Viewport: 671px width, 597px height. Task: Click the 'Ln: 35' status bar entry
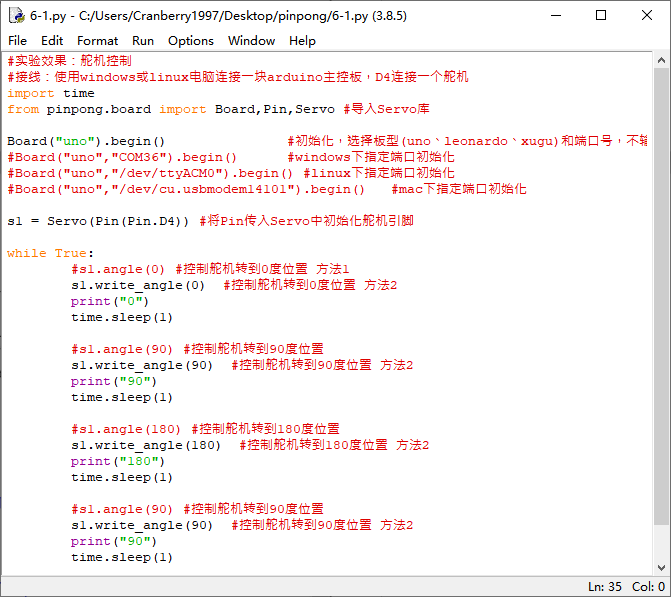(605, 586)
